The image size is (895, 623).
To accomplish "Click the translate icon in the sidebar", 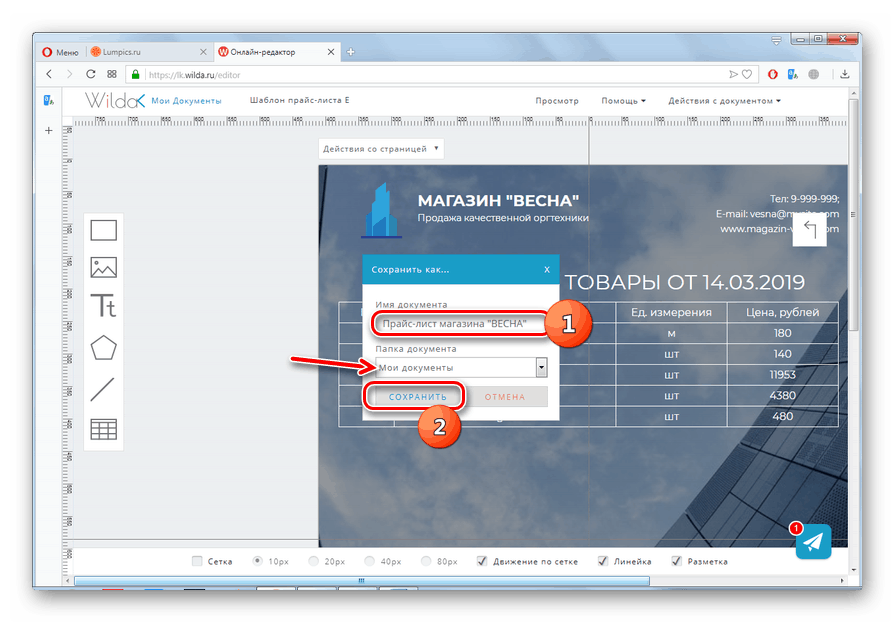I will (49, 101).
